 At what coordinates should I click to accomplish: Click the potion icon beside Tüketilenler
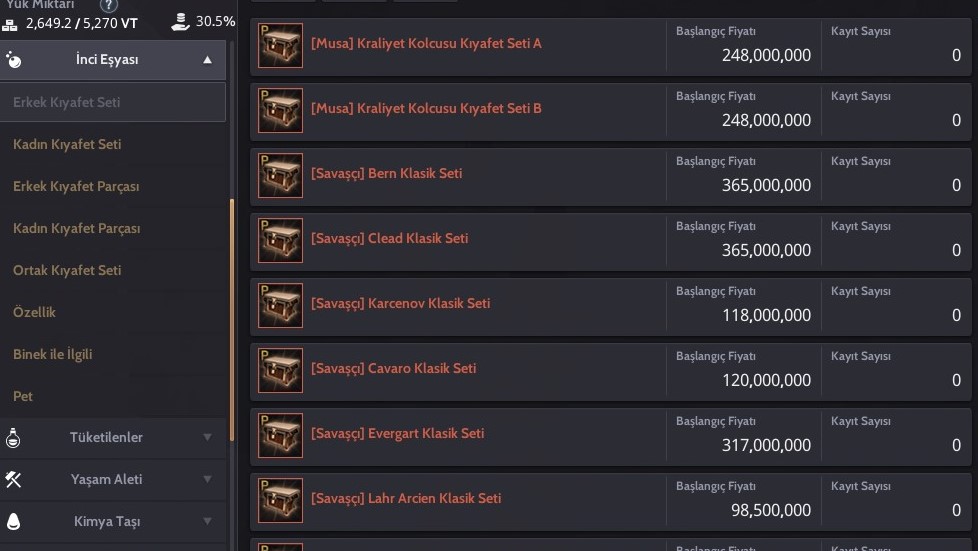coord(13,438)
